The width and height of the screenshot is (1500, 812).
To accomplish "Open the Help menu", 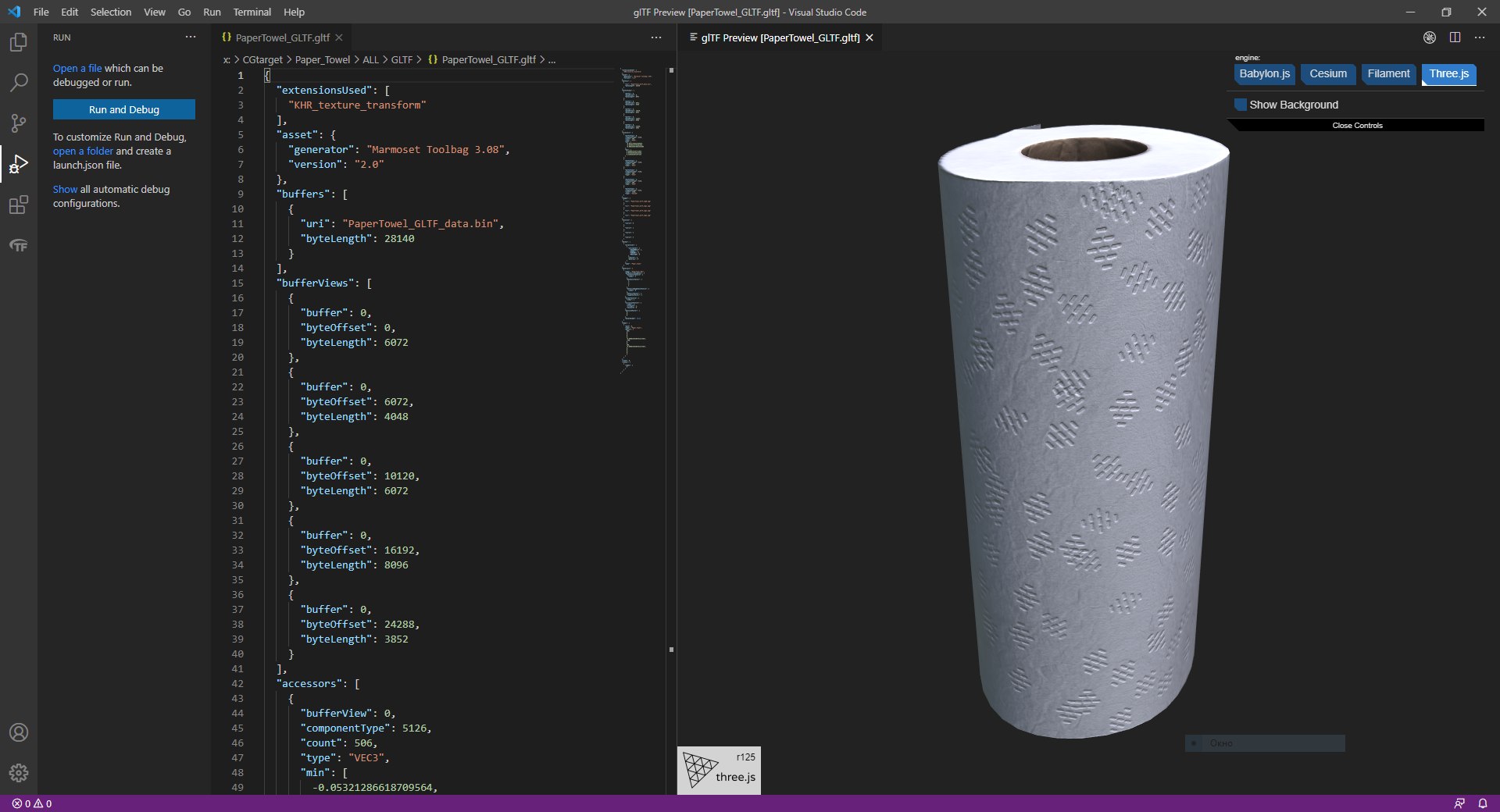I will pyautogui.click(x=294, y=12).
